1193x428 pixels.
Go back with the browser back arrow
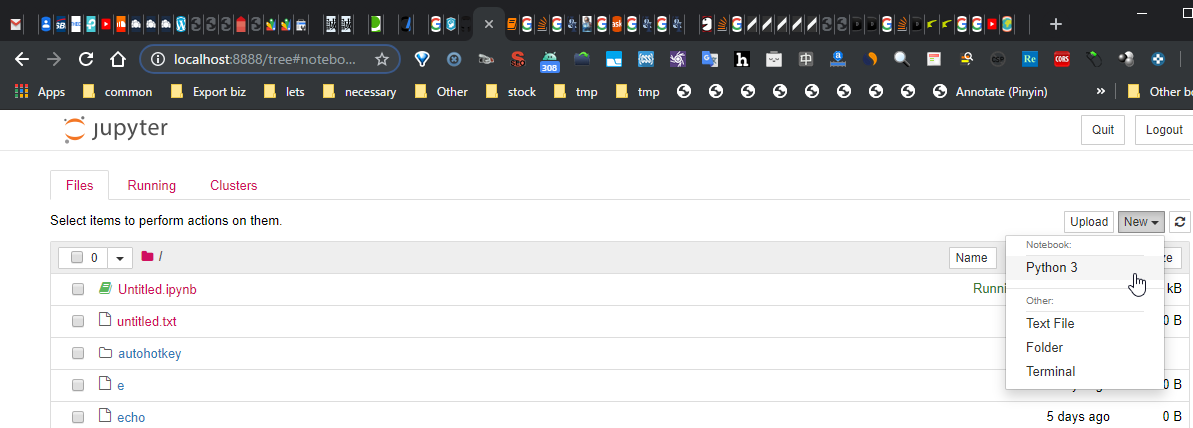(22, 59)
